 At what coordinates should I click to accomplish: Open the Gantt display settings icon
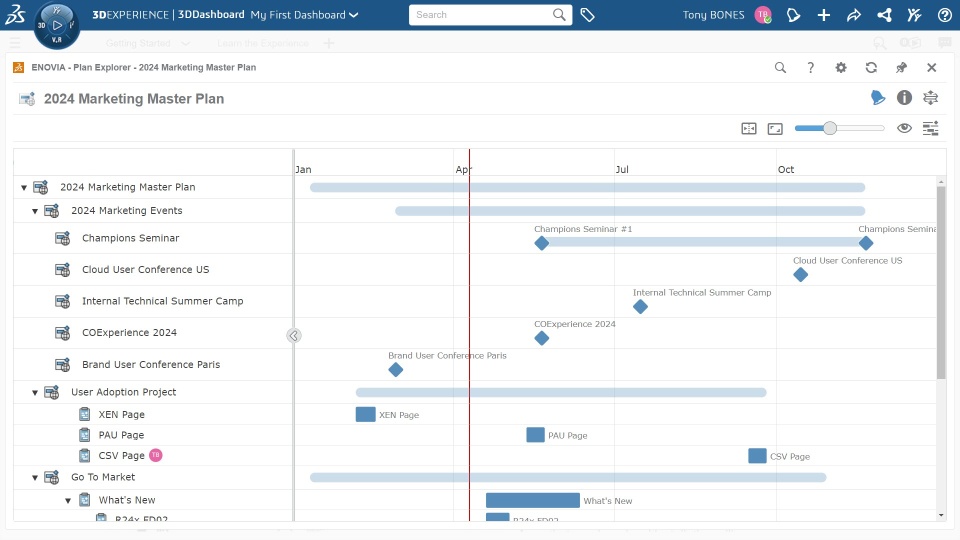(931, 128)
